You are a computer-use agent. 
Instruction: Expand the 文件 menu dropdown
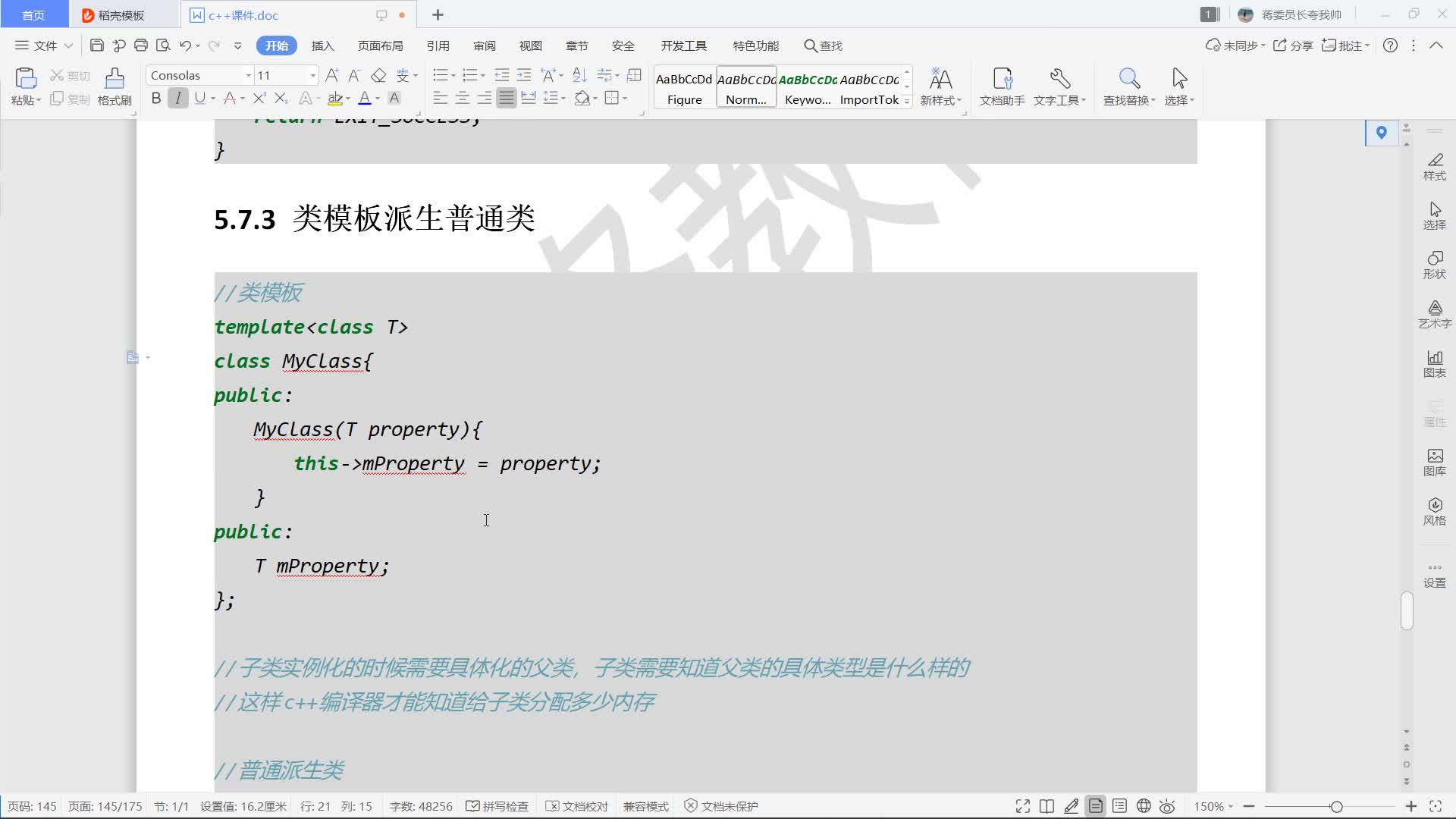pyautogui.click(x=44, y=45)
